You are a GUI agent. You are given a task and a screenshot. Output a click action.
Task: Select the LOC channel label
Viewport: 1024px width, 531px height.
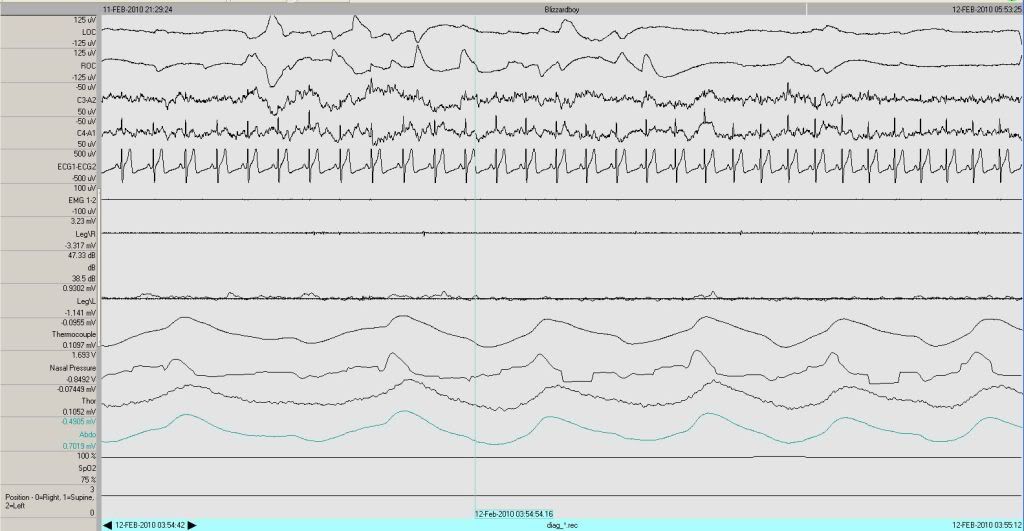[x=89, y=31]
